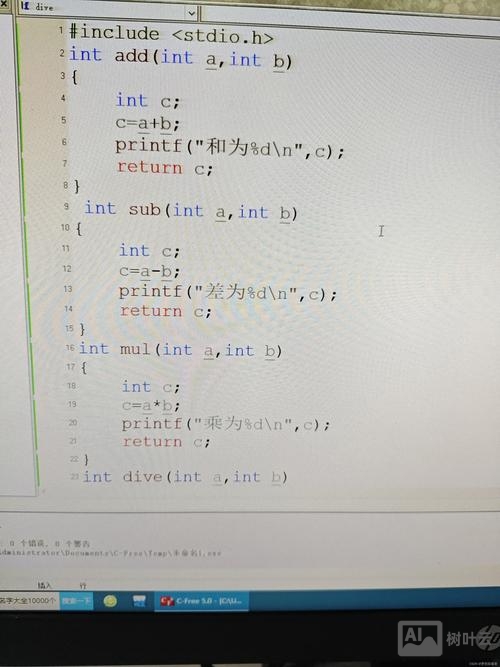Click the second empty combo box at the top
500x667 pixels.
click(349, 18)
